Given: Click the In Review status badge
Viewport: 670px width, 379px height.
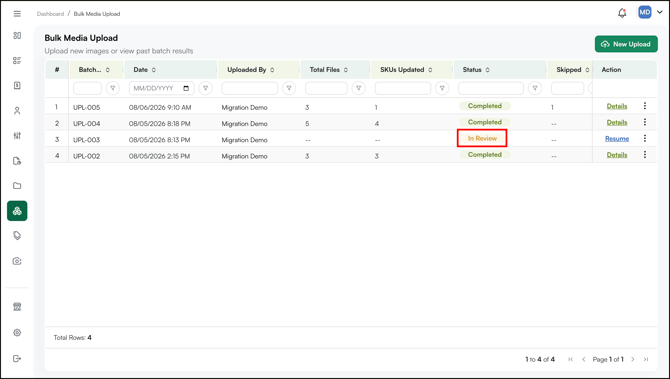Looking at the screenshot, I should (x=482, y=138).
